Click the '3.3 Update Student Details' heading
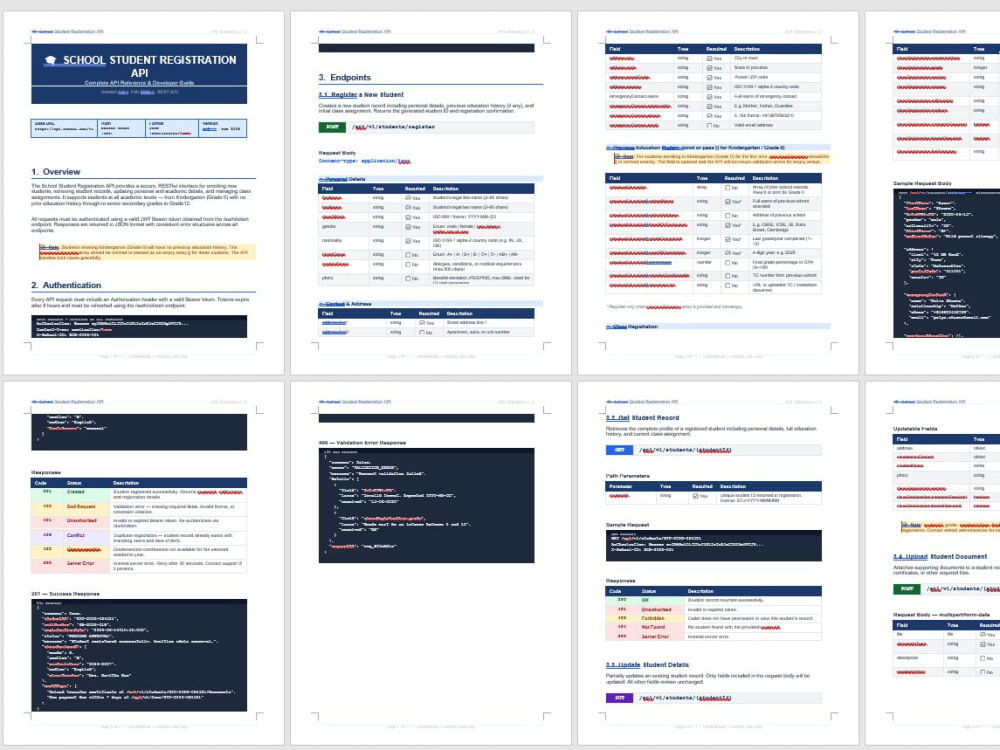The width and height of the screenshot is (1000, 750). pos(647,665)
